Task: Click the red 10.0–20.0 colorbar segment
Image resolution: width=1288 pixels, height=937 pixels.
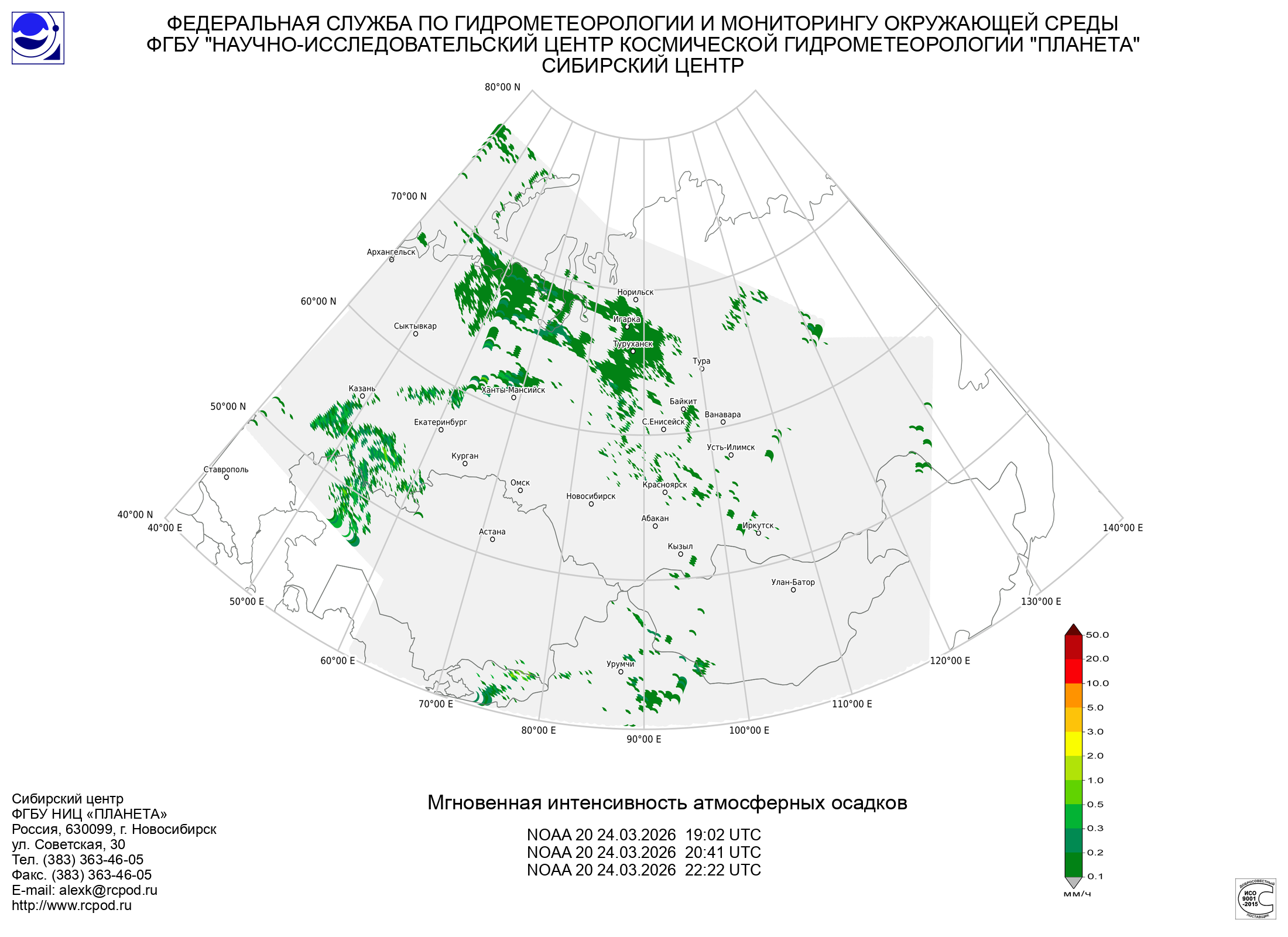Action: click(1073, 671)
